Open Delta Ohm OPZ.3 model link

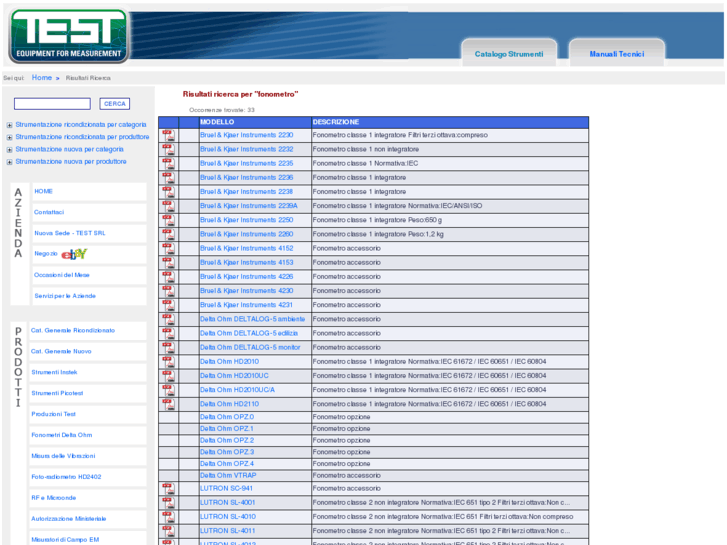(227, 452)
